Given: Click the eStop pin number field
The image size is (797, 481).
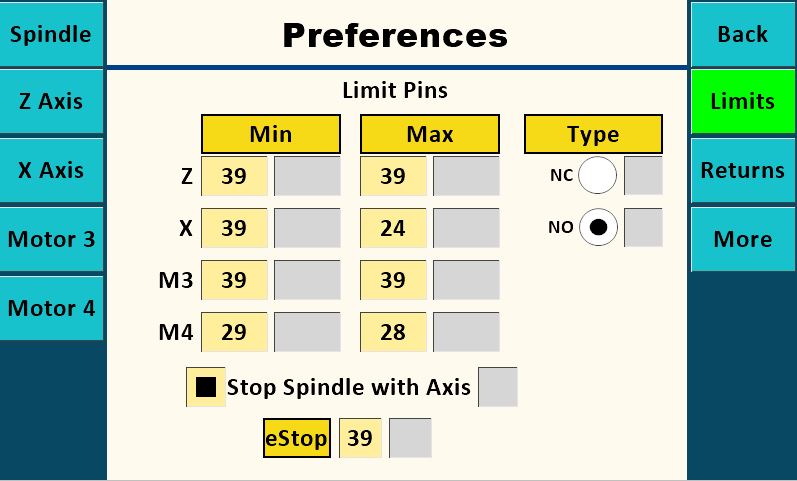Looking at the screenshot, I should [360, 438].
